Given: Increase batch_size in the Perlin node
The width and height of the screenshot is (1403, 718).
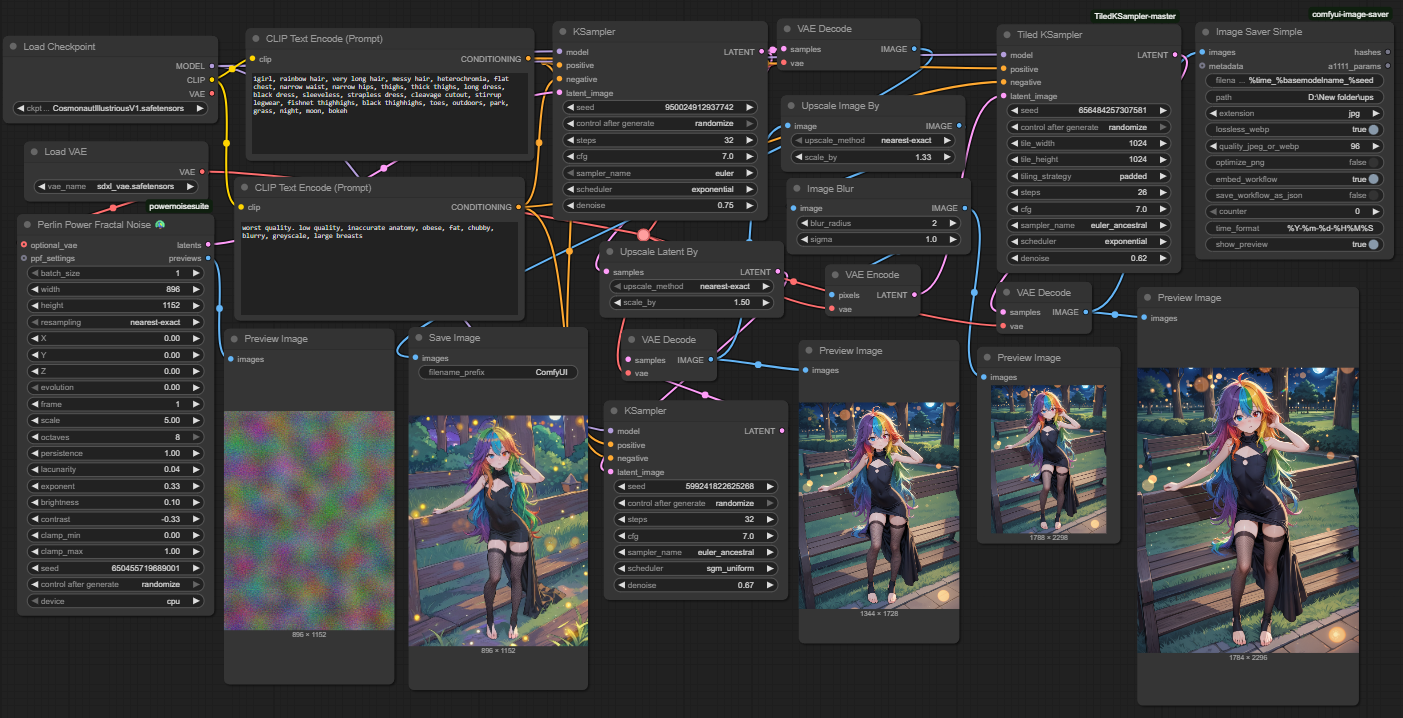Looking at the screenshot, I should pyautogui.click(x=196, y=273).
